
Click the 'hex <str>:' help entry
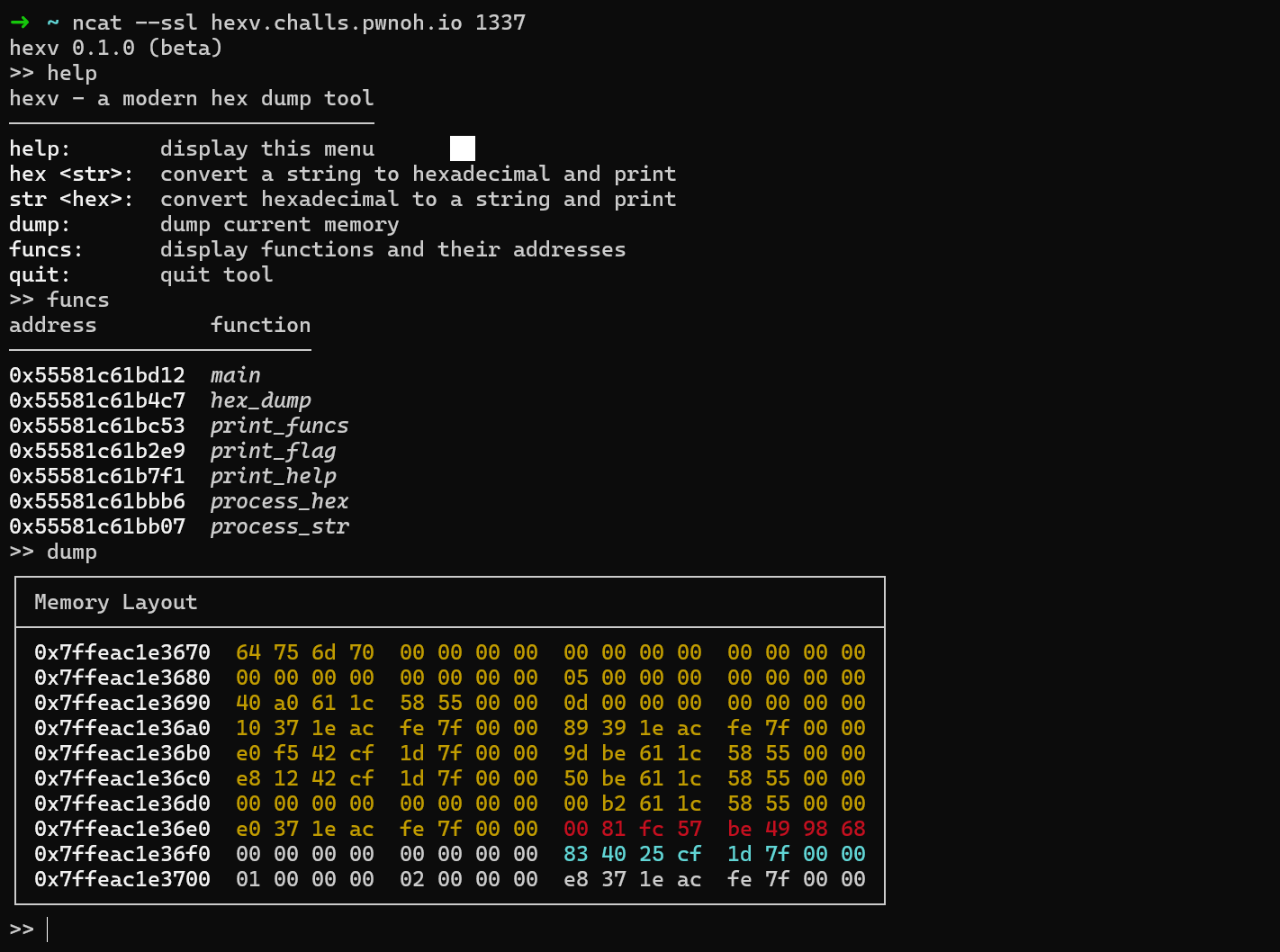point(71,174)
